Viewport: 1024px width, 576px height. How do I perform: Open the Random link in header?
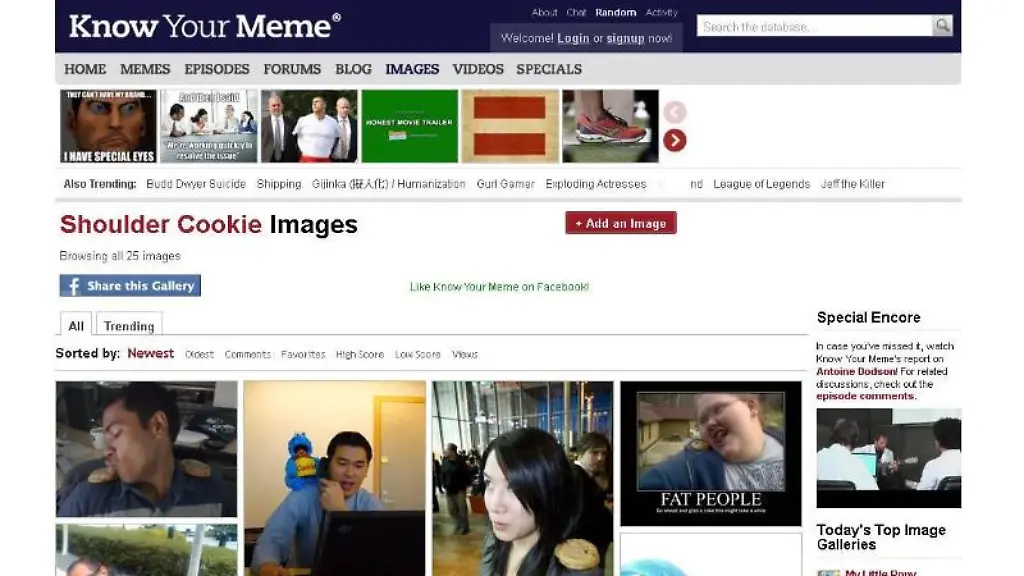click(x=615, y=13)
